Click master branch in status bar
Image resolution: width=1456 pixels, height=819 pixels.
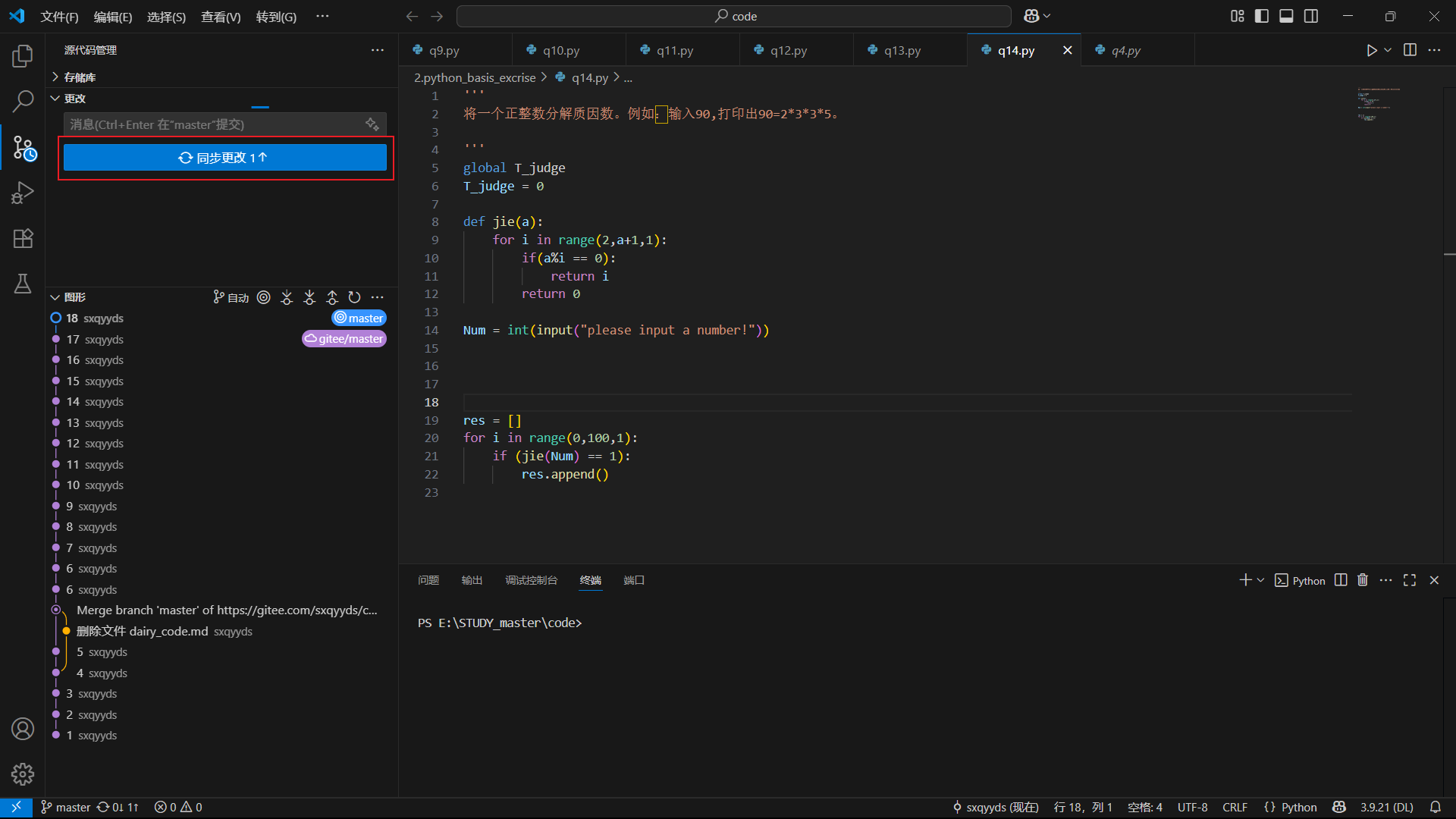(66, 807)
